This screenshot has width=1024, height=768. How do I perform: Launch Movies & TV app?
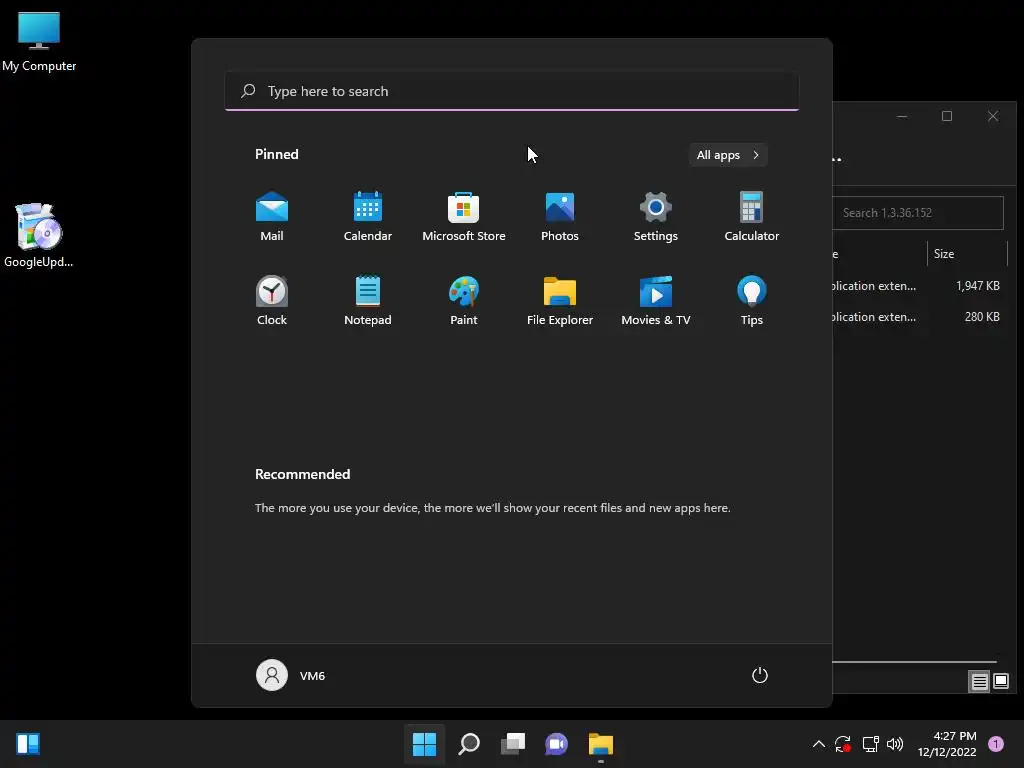tap(656, 300)
